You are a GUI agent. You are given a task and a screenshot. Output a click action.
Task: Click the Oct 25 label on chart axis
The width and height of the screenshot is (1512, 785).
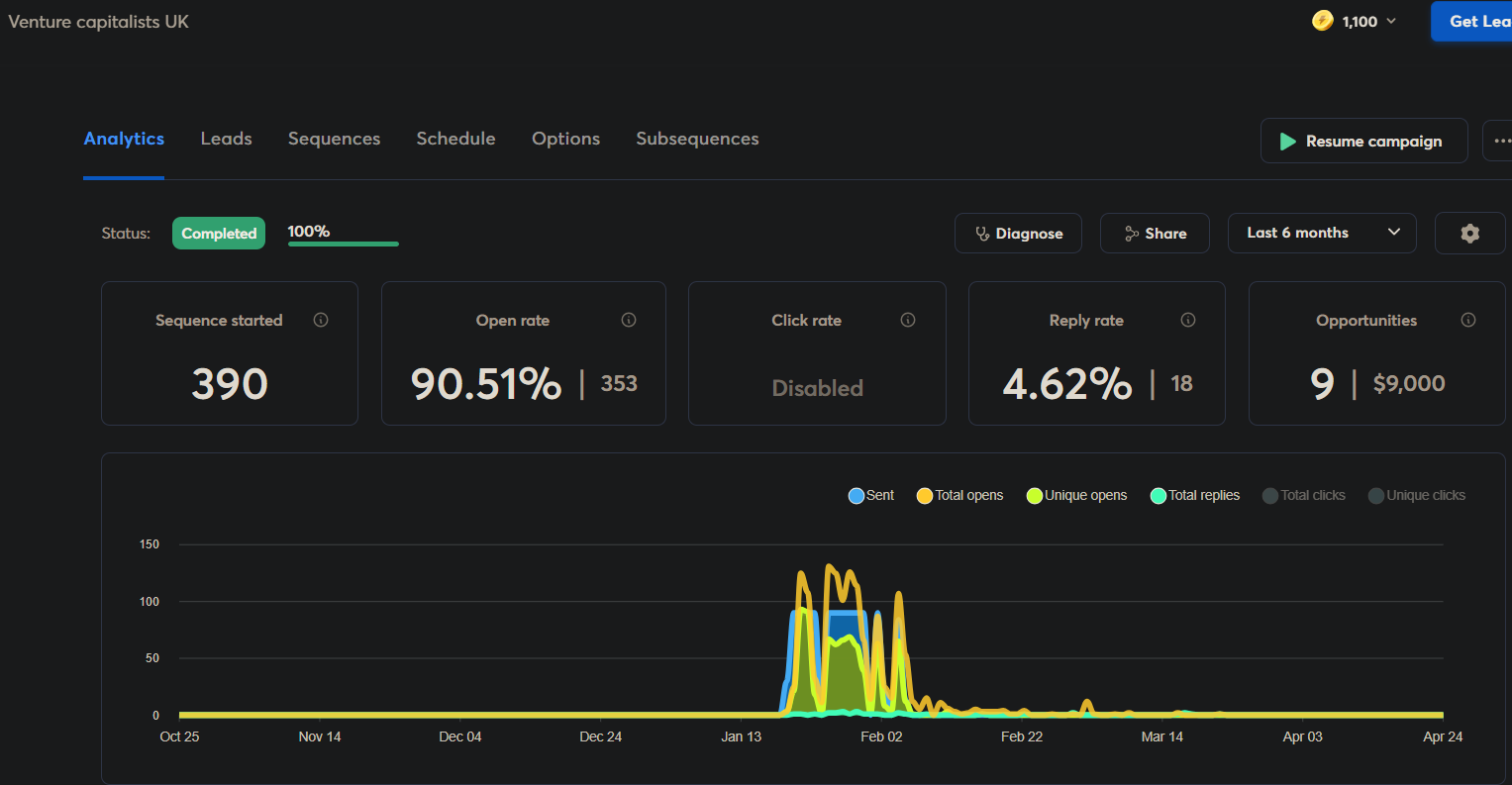tap(179, 736)
